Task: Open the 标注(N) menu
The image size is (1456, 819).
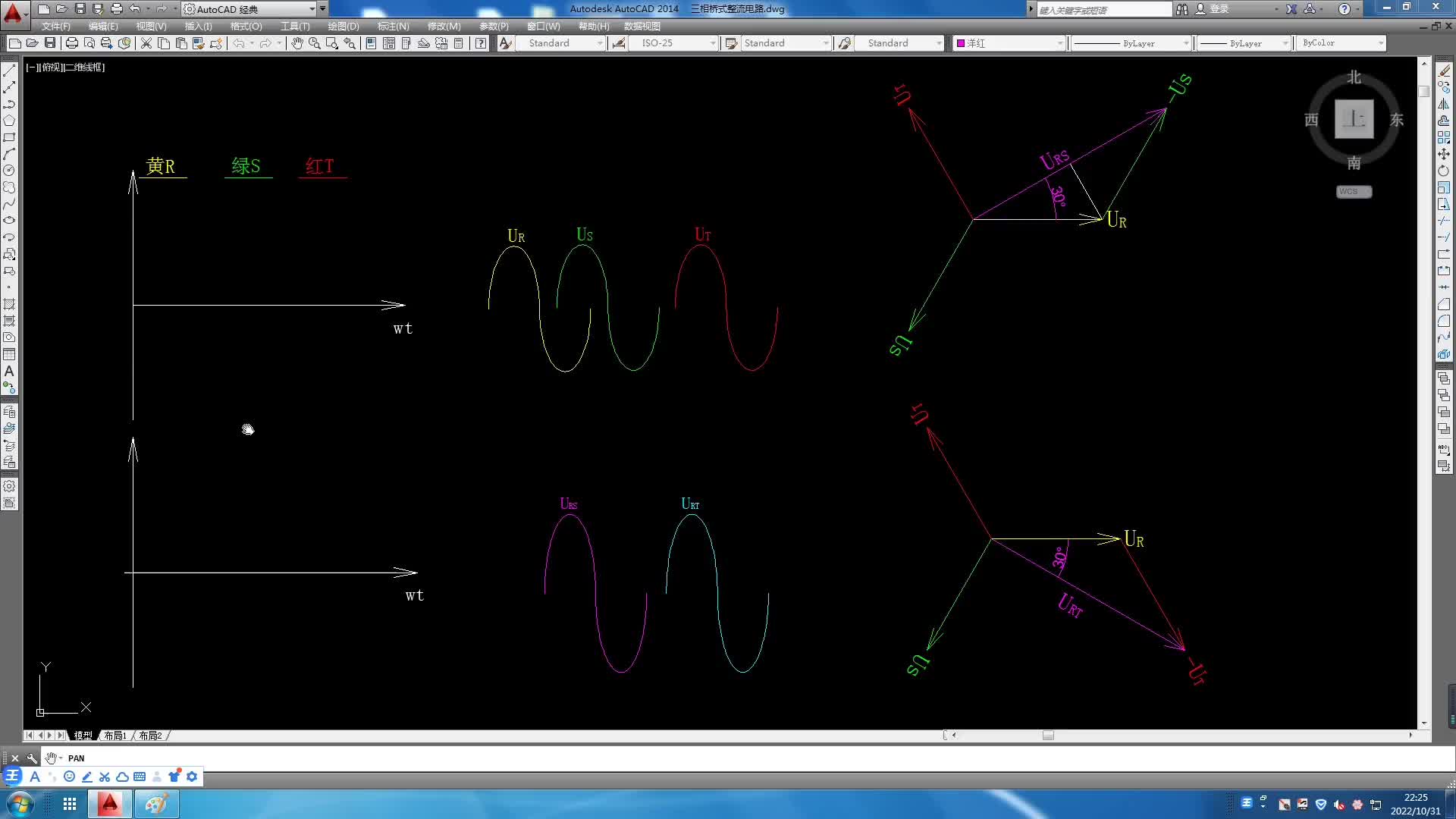Action: [x=393, y=27]
